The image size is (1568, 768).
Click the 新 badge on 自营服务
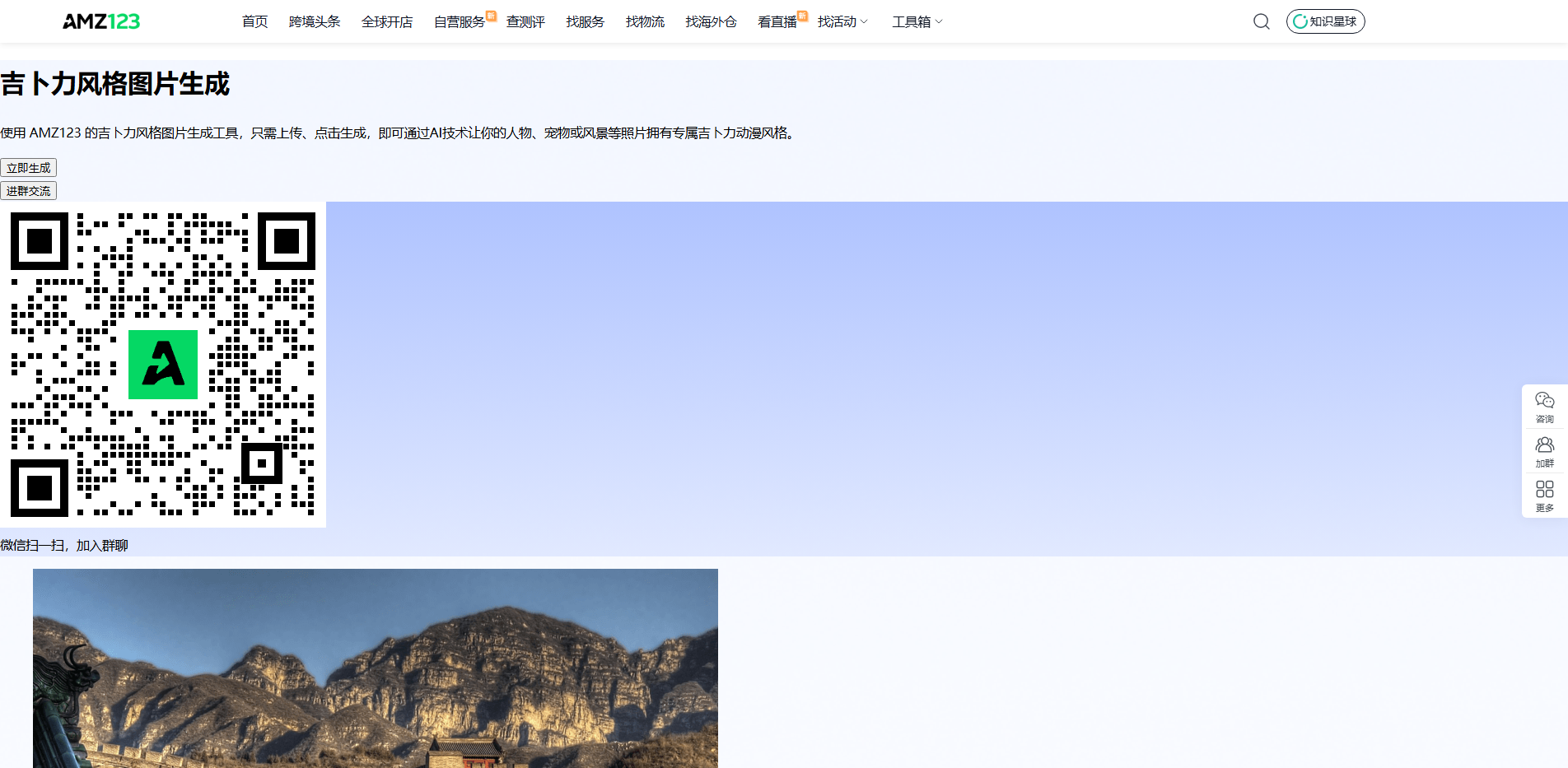pos(491,14)
